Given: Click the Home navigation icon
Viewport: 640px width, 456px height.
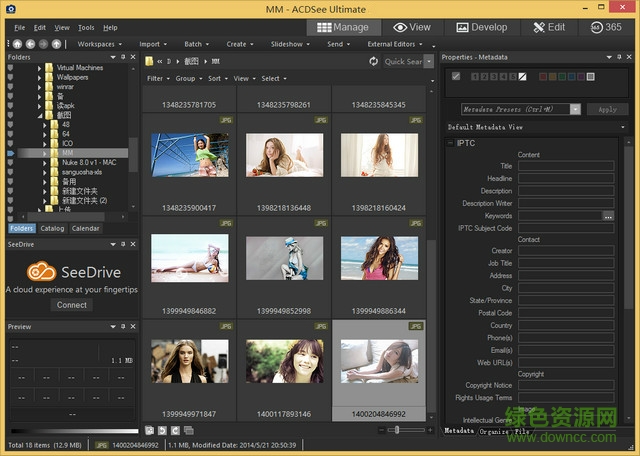Looking at the screenshot, I should [x=17, y=44].
